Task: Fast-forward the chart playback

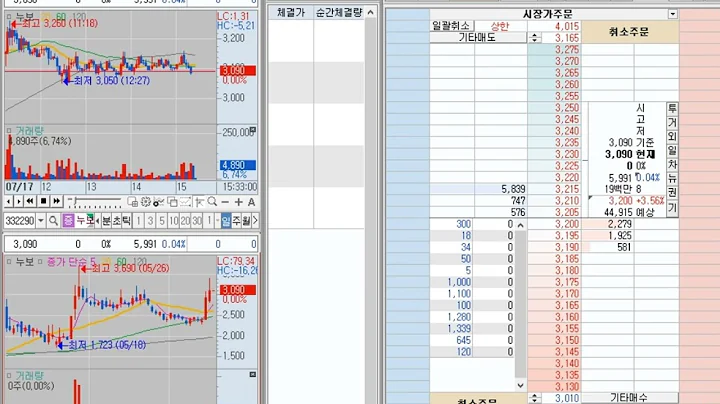Action: (x=56, y=202)
